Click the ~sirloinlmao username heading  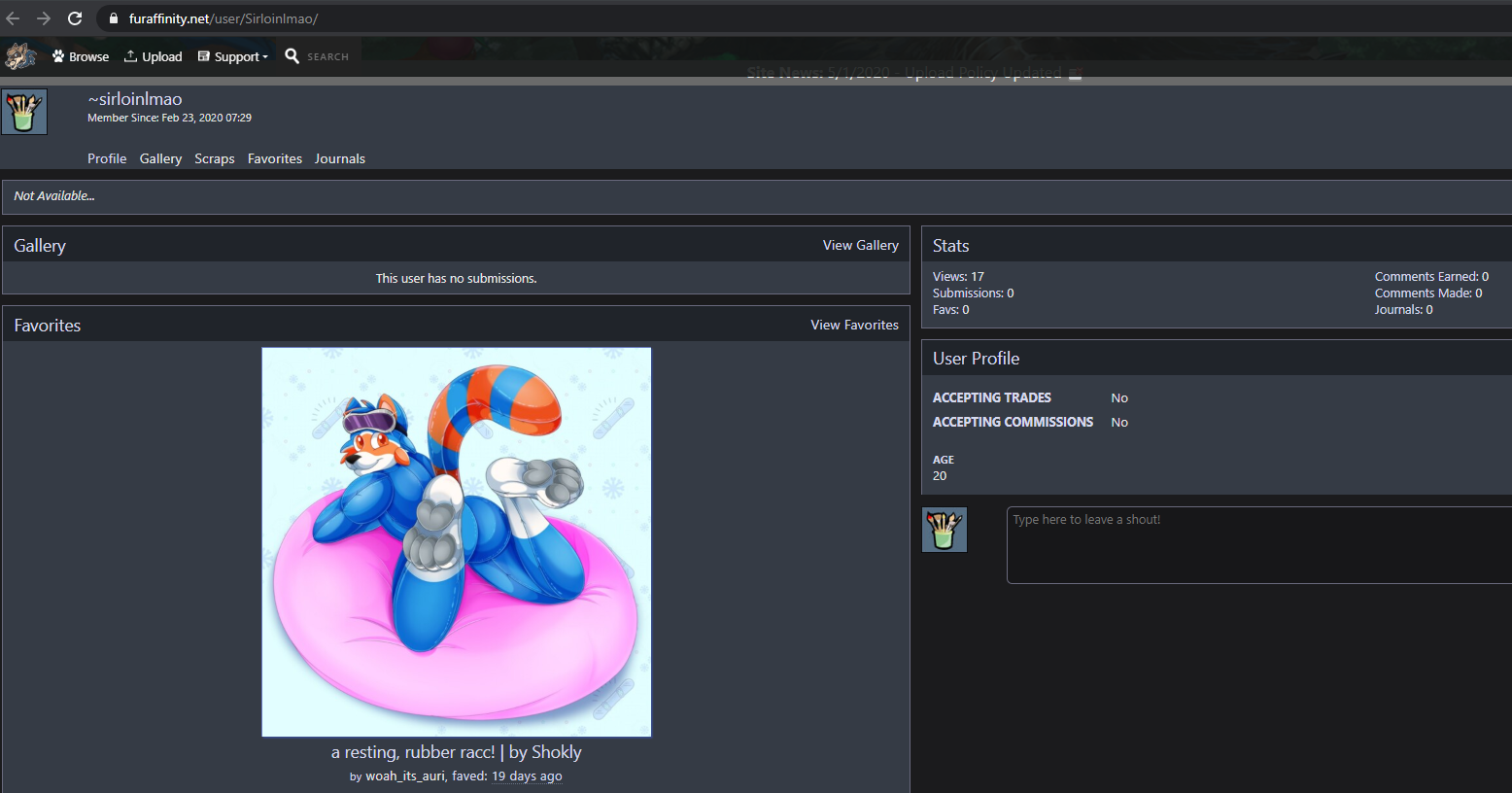[x=135, y=99]
